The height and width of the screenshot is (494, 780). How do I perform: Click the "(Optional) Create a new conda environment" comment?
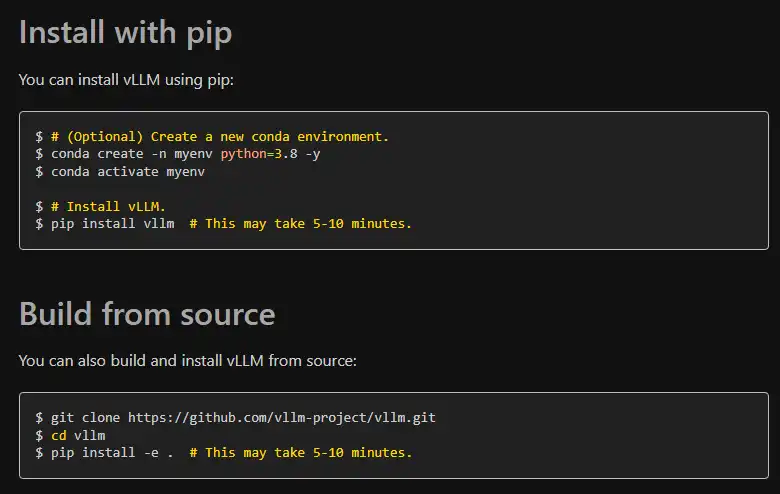[220, 137]
